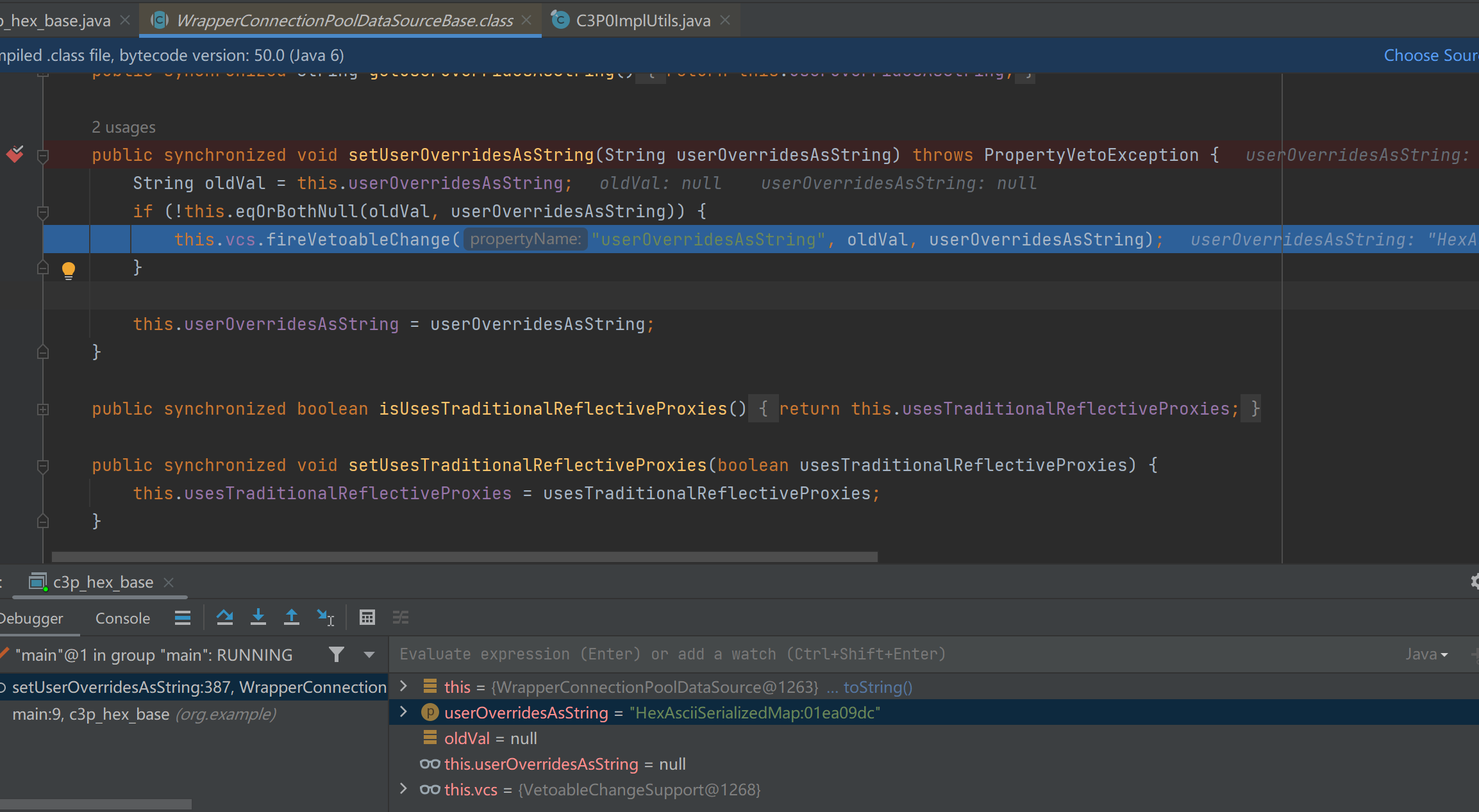The image size is (1479, 812).
Task: Open the Evaluate Expression calculator icon
Action: click(x=367, y=617)
